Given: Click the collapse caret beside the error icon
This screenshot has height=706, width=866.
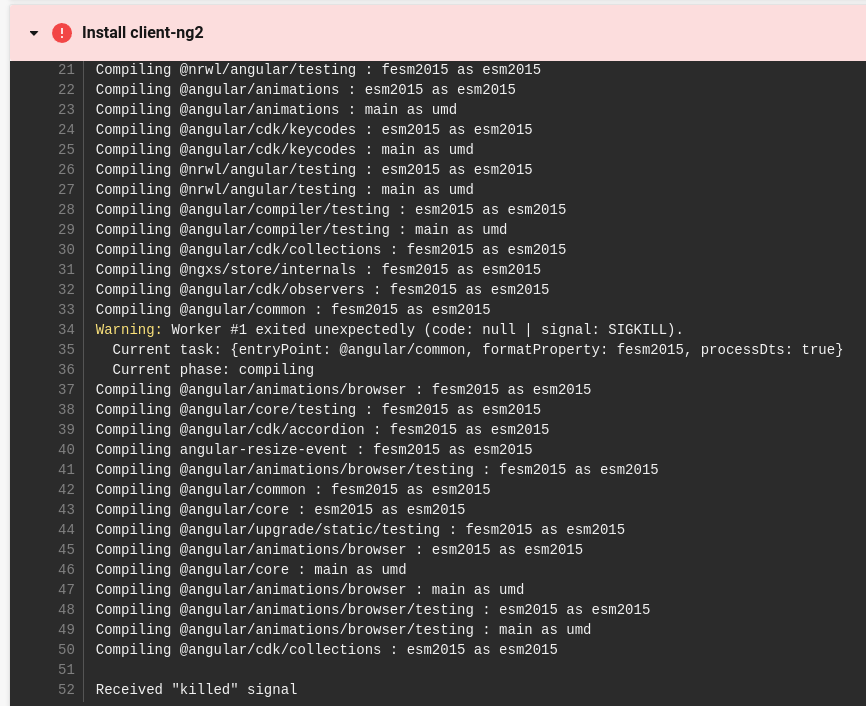Looking at the screenshot, I should [x=33, y=32].
